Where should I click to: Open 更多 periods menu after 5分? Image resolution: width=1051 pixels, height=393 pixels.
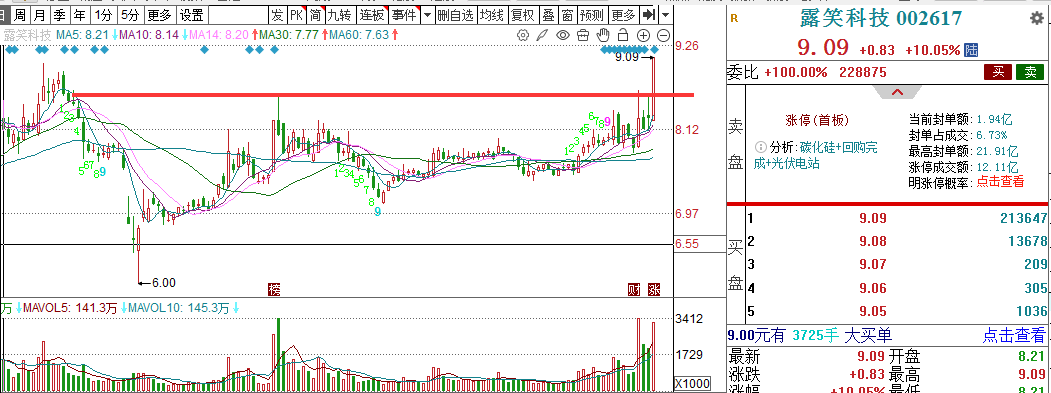tap(160, 14)
